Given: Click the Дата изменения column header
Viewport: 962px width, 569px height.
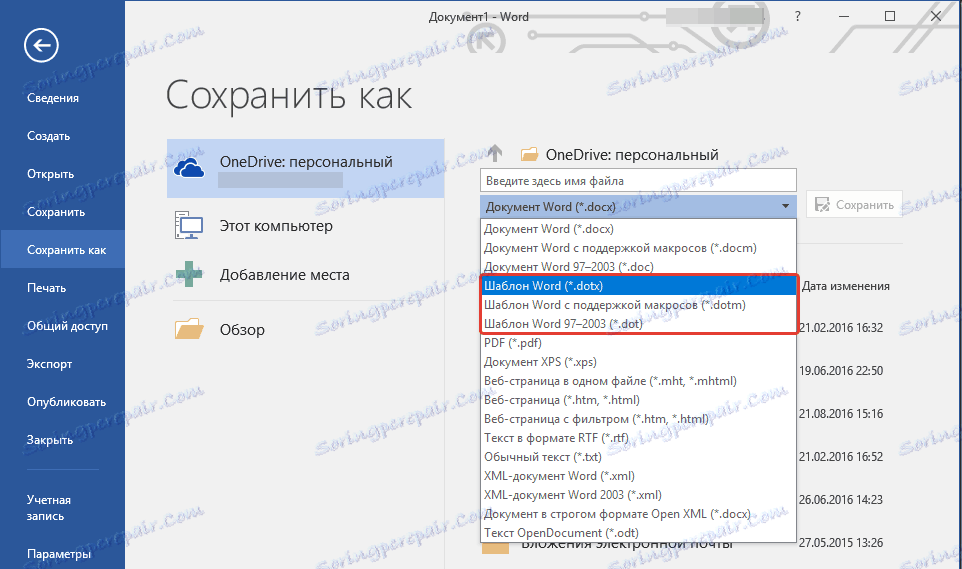Looking at the screenshot, I should coord(845,286).
